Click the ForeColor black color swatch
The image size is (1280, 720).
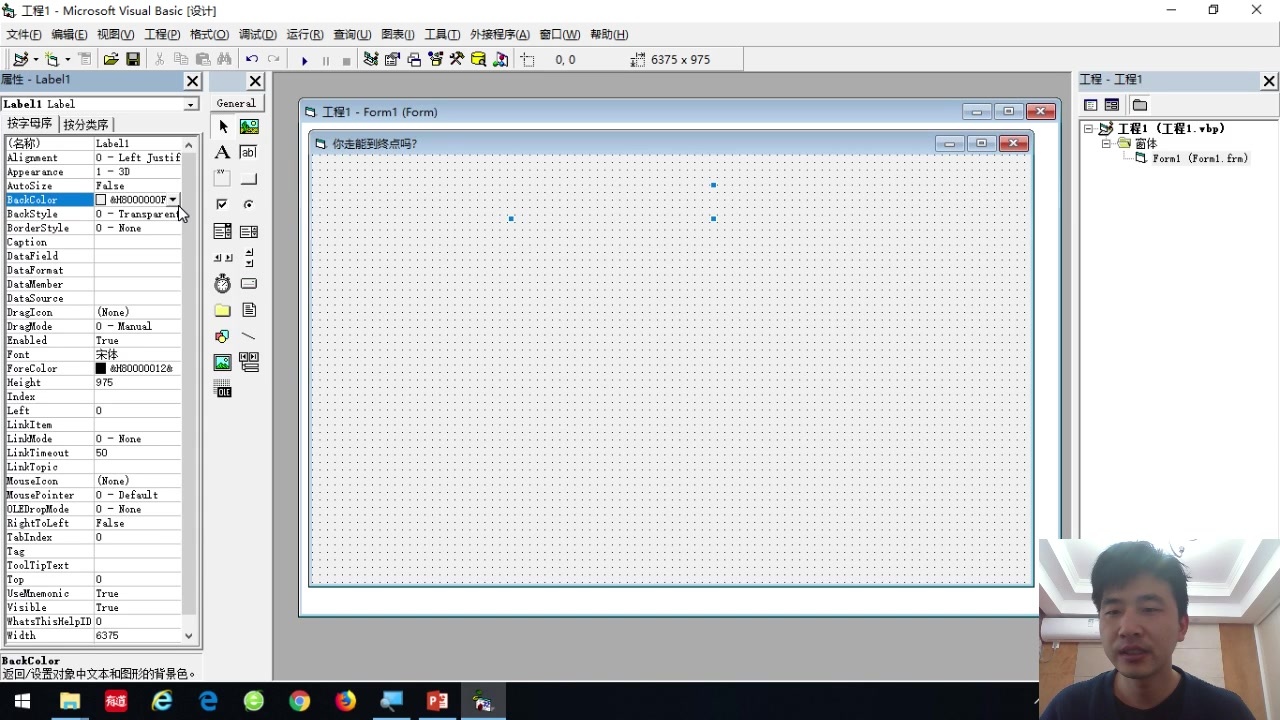click(101, 369)
